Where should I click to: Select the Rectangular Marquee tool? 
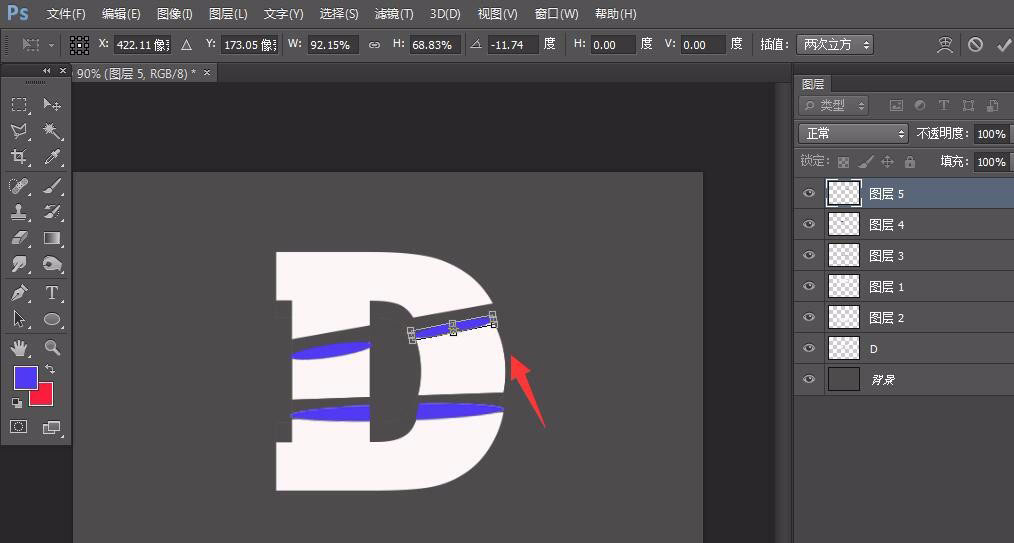coord(19,104)
